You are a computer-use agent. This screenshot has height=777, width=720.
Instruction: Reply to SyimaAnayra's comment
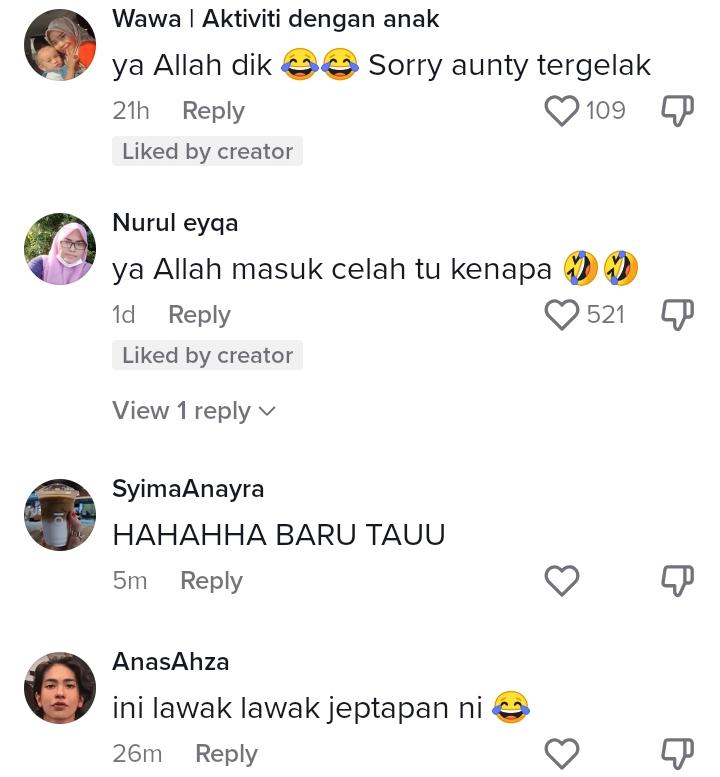[211, 581]
